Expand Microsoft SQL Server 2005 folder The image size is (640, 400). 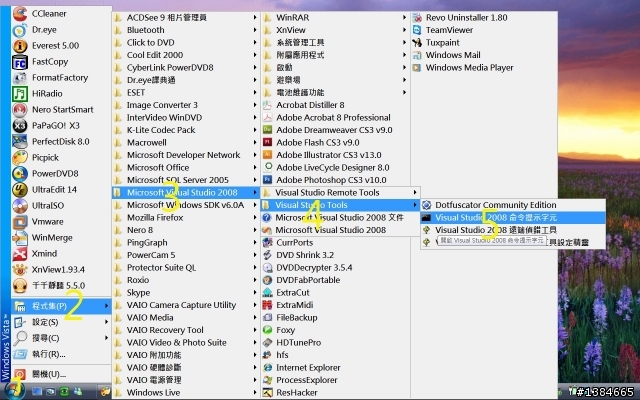coord(186,180)
